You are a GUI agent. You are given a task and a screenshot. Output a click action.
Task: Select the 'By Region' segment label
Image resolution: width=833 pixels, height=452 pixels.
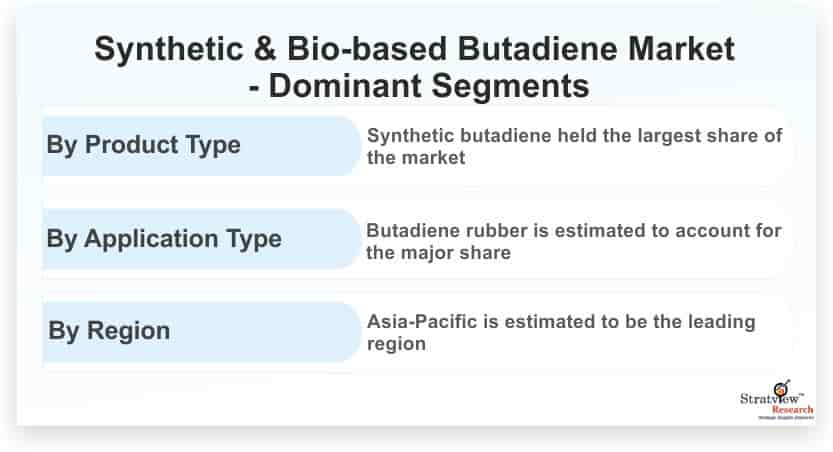(108, 331)
